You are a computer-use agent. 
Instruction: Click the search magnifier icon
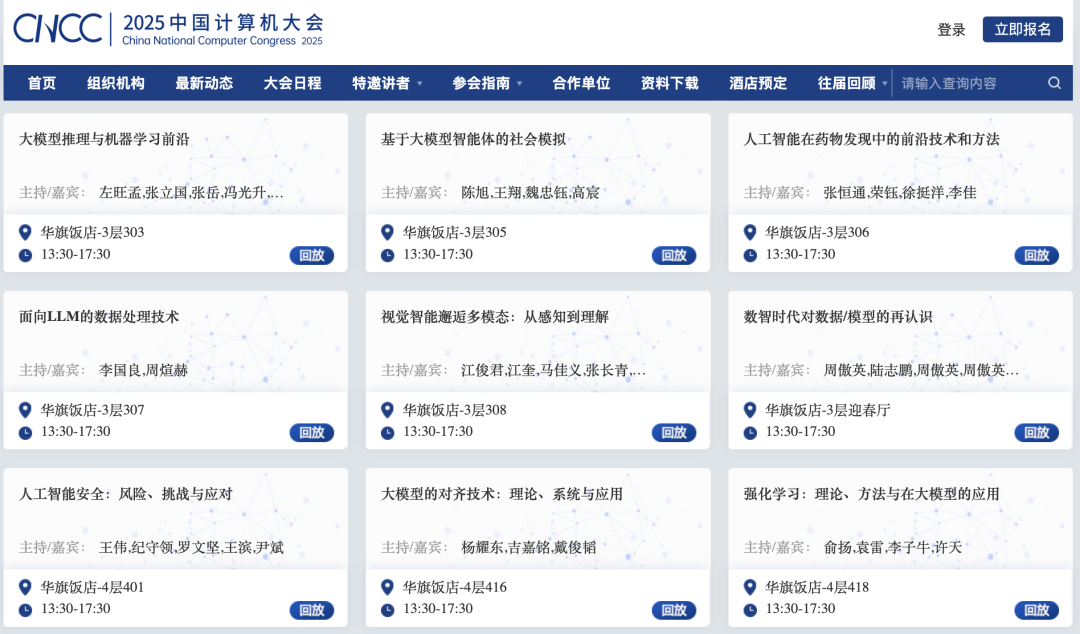click(x=1055, y=83)
